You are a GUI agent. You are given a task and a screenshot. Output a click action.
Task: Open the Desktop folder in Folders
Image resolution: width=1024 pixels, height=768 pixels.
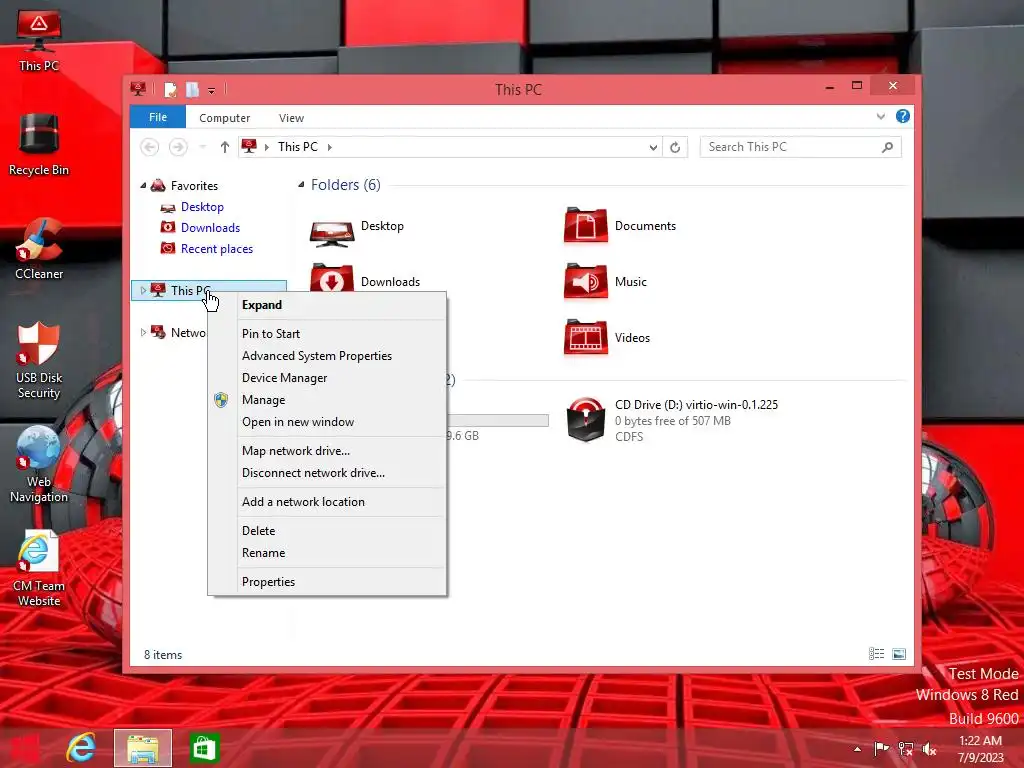tap(357, 227)
